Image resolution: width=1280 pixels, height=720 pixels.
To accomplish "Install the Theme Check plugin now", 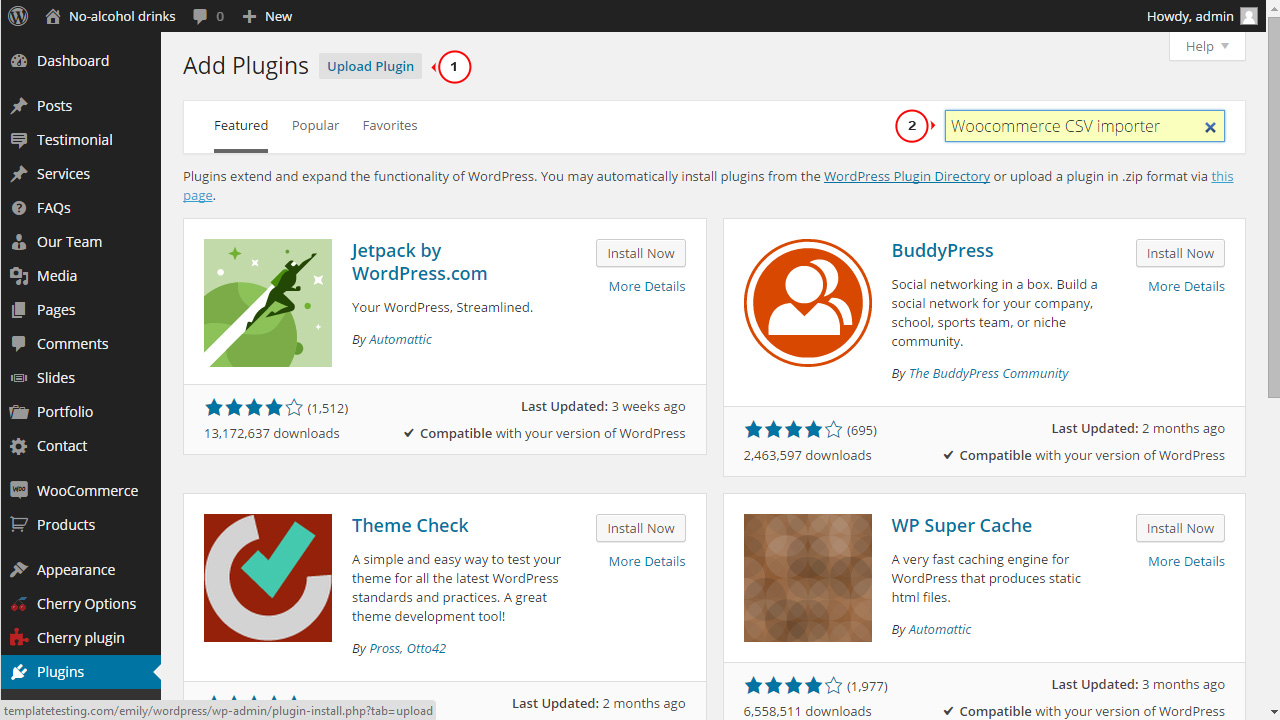I will coord(641,528).
